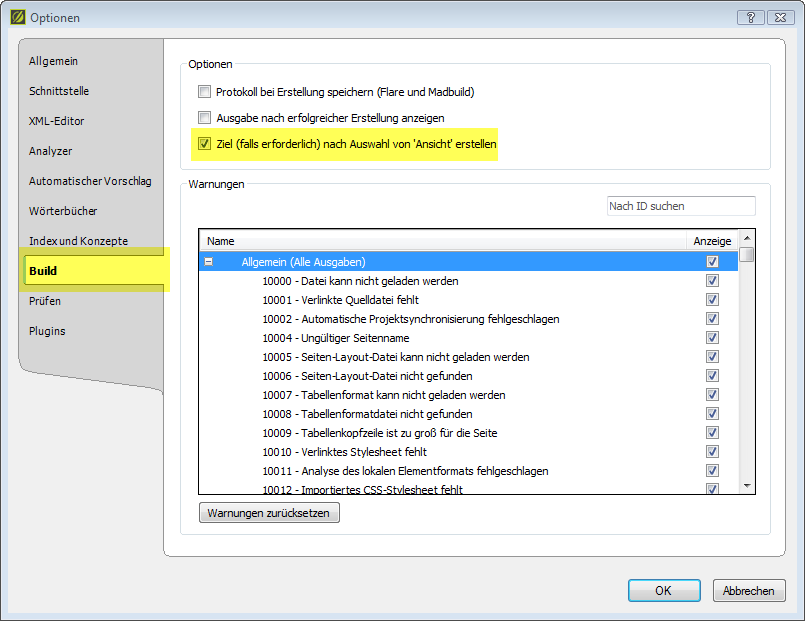Click scroll down arrow in warnings list

(747, 485)
